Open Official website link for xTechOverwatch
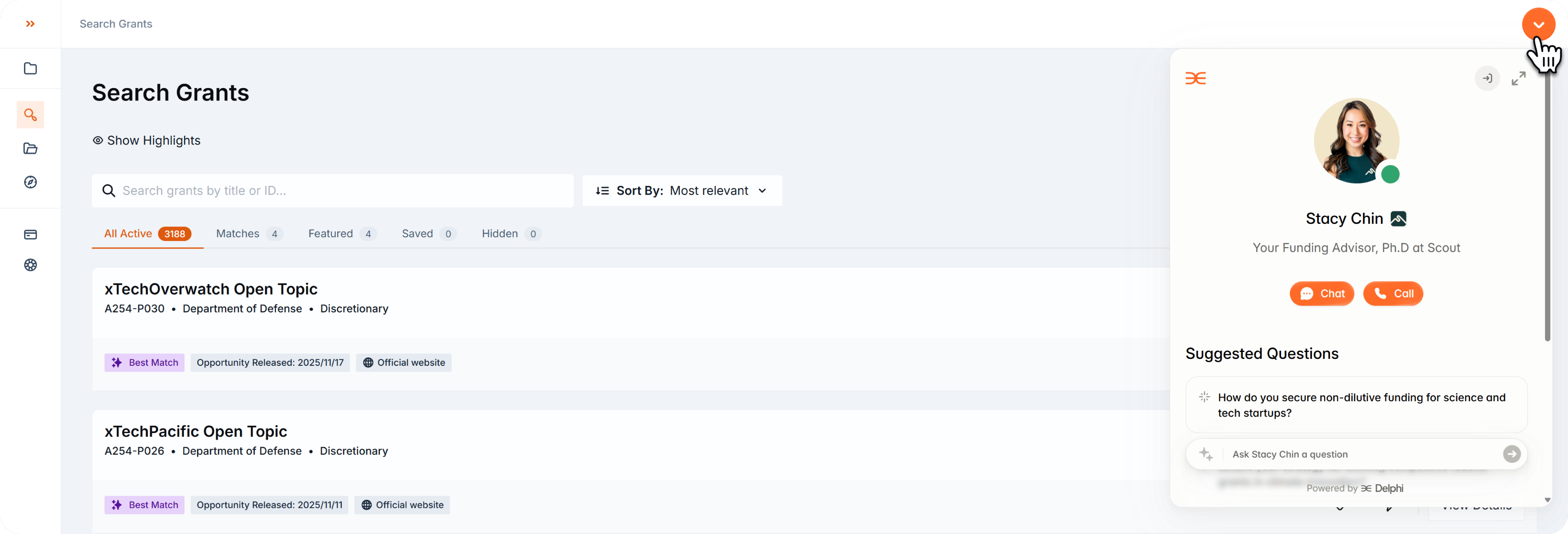The height and width of the screenshot is (534, 1568). point(403,363)
